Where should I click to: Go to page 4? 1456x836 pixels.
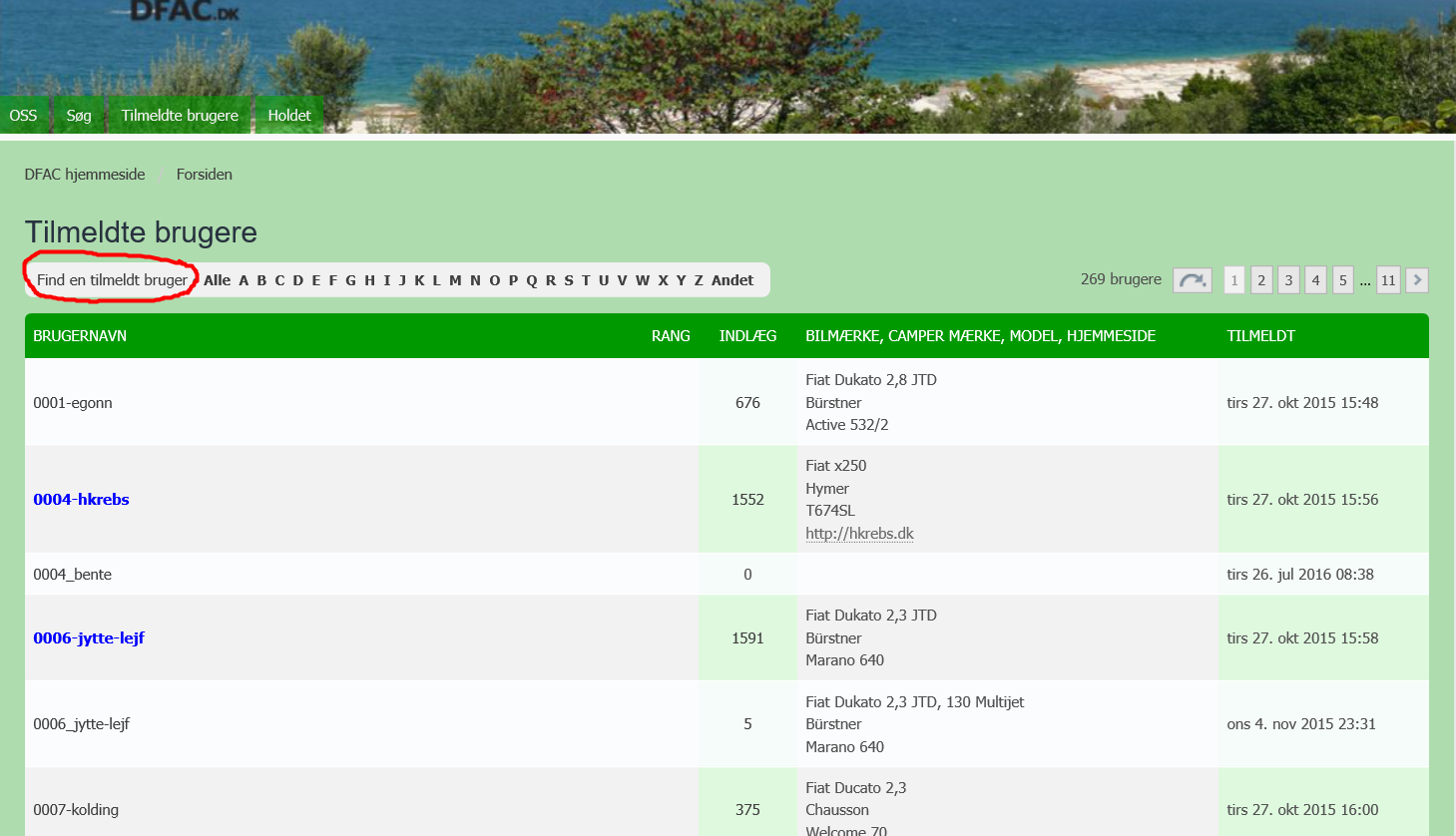pyautogui.click(x=1315, y=280)
